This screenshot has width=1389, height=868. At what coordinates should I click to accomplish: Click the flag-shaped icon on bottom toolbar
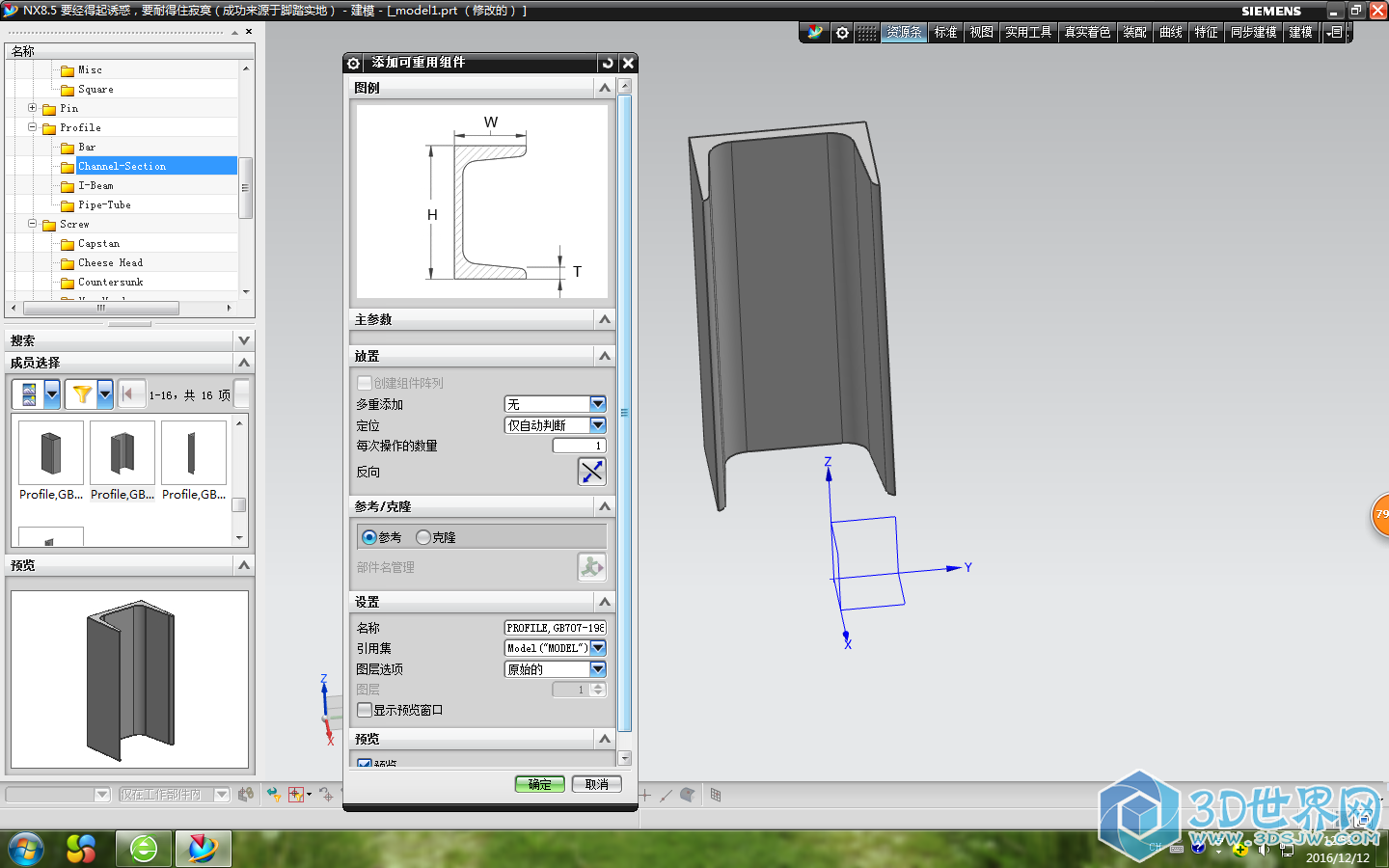coord(688,795)
